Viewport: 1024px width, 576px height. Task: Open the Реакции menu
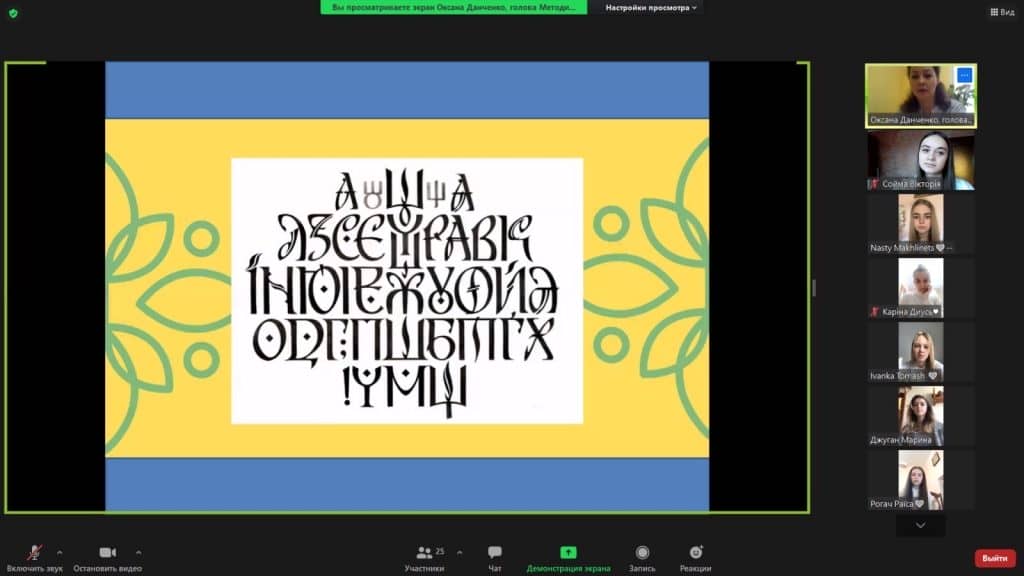coord(696,557)
